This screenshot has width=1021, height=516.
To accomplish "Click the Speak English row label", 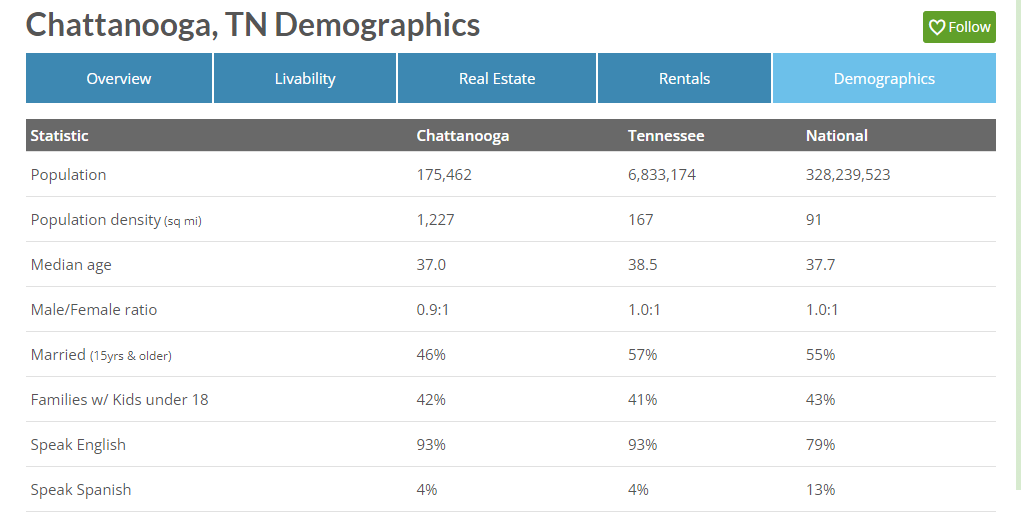I will click(x=78, y=444).
